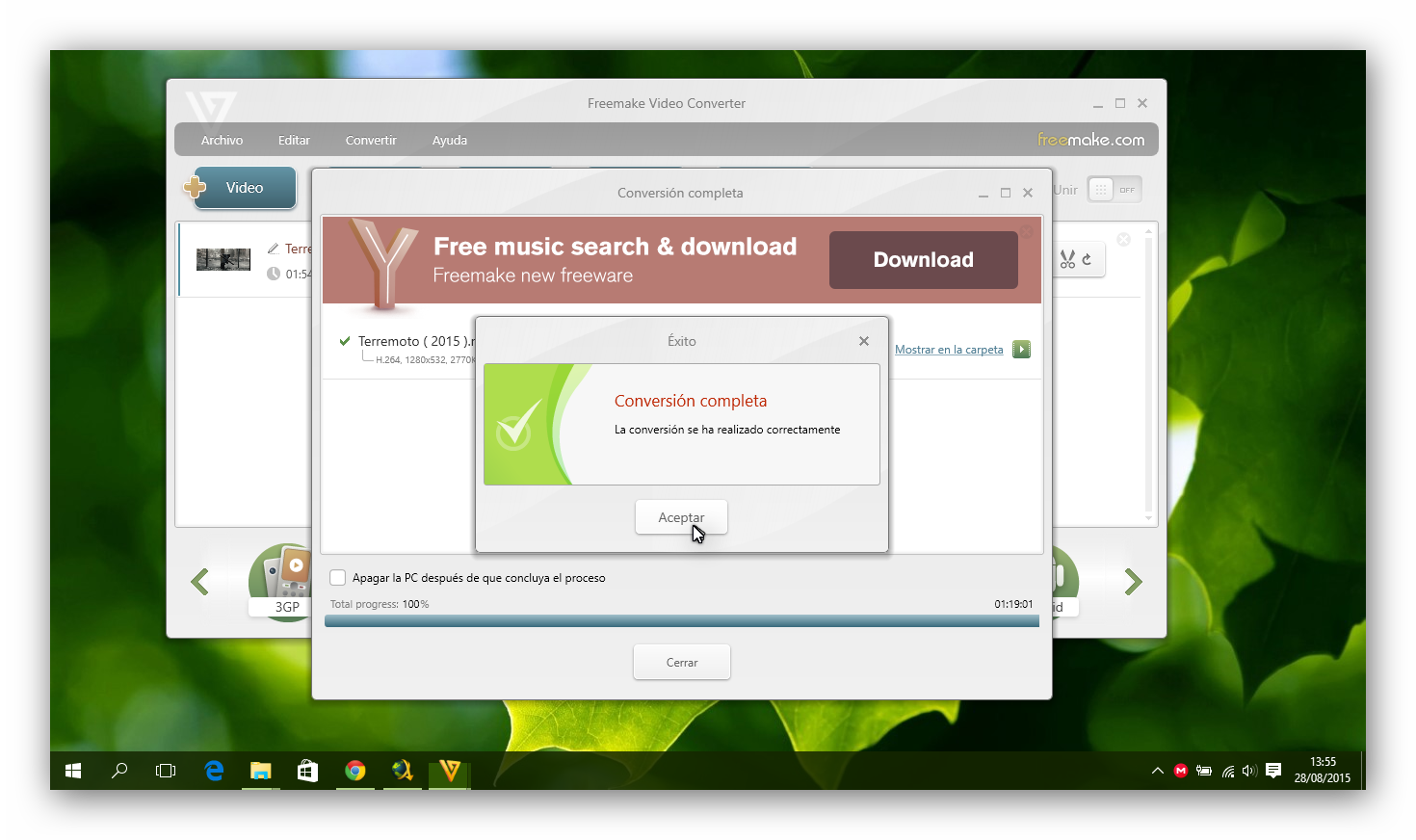Click the add Video button

tap(245, 188)
